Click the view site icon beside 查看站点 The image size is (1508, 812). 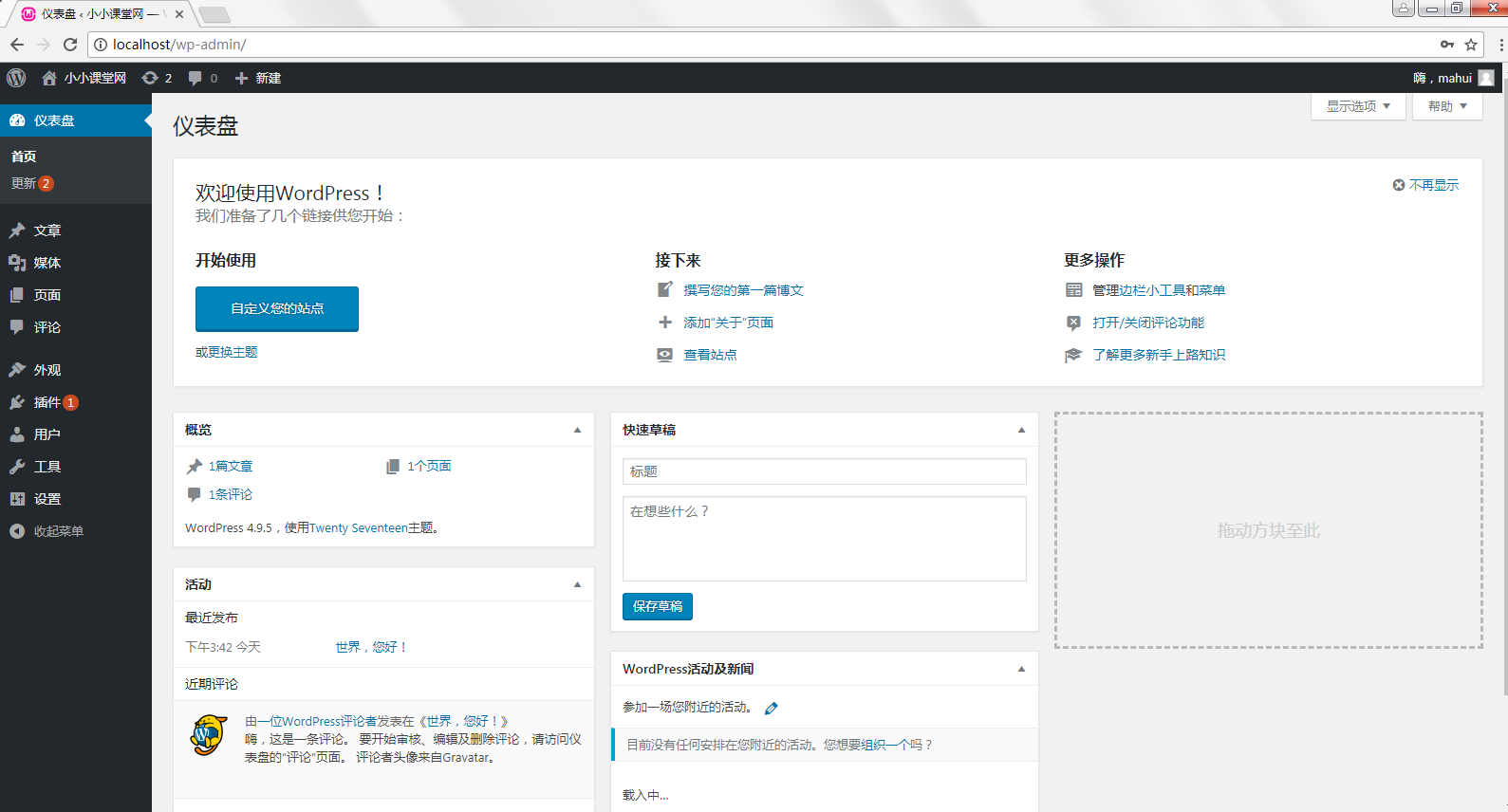click(x=665, y=355)
